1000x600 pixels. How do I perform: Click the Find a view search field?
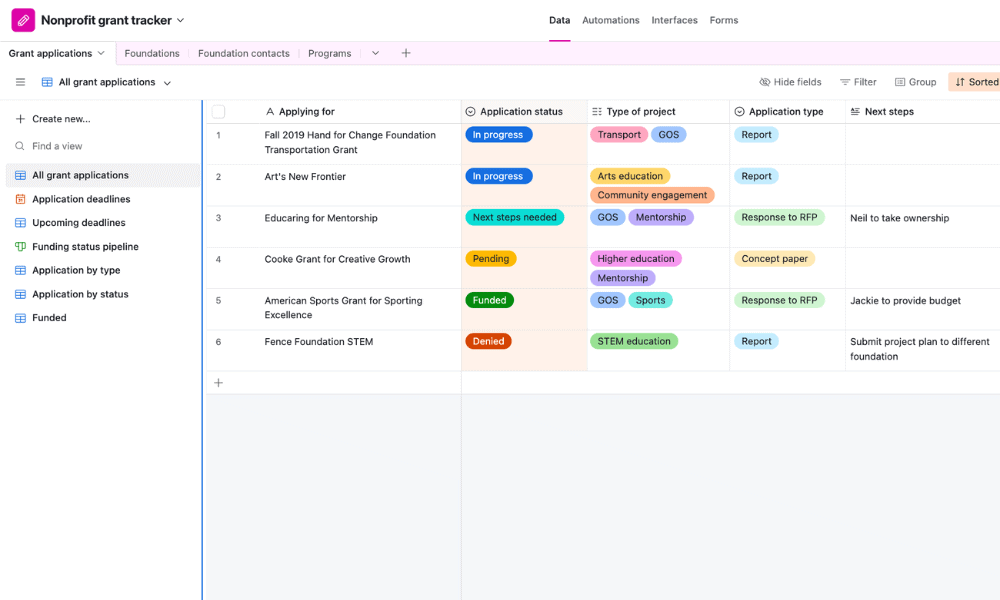pos(57,146)
